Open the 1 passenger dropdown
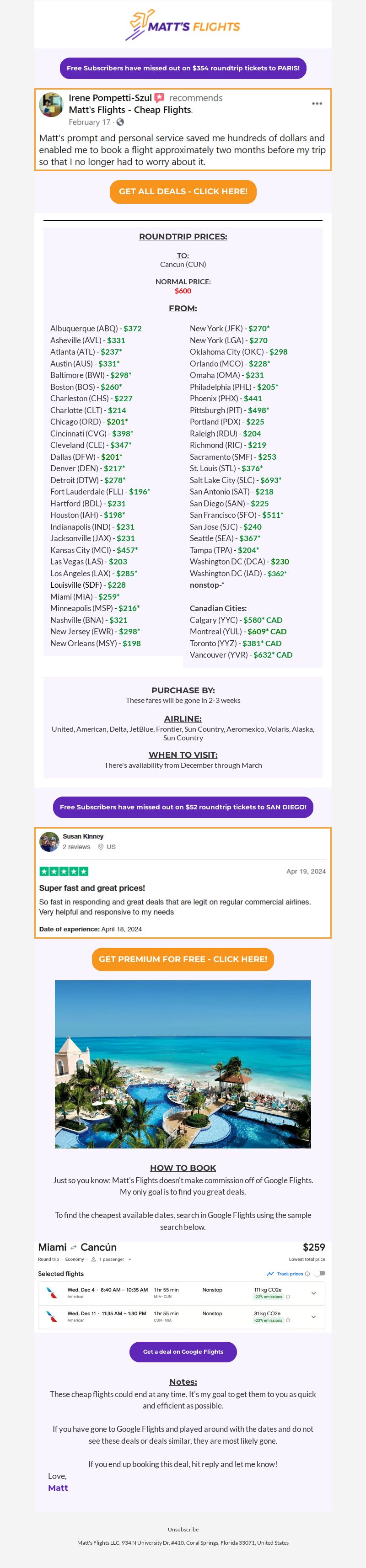Screen dimensions: 366x1568 112,1260
